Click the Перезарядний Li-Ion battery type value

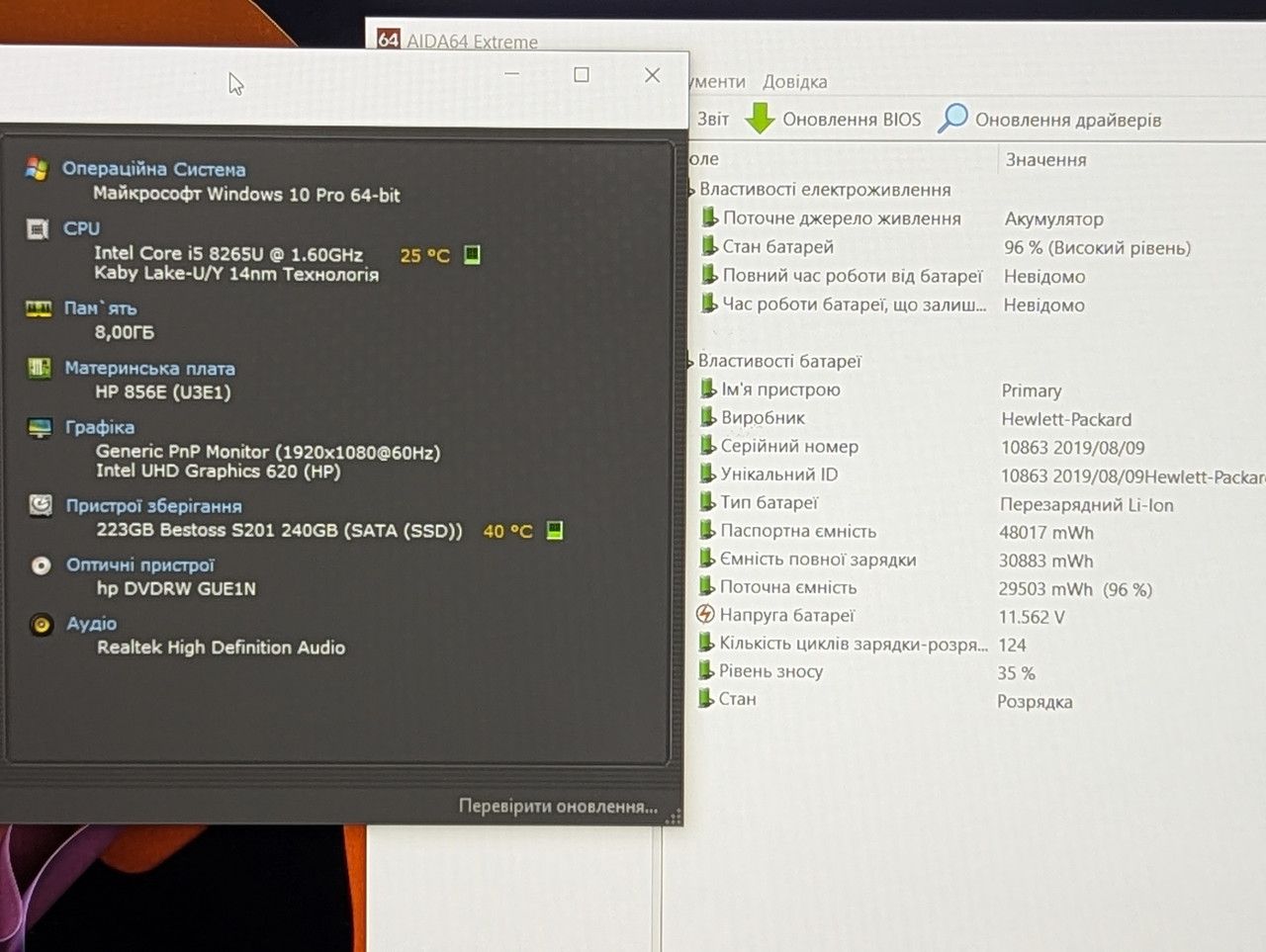[1087, 505]
